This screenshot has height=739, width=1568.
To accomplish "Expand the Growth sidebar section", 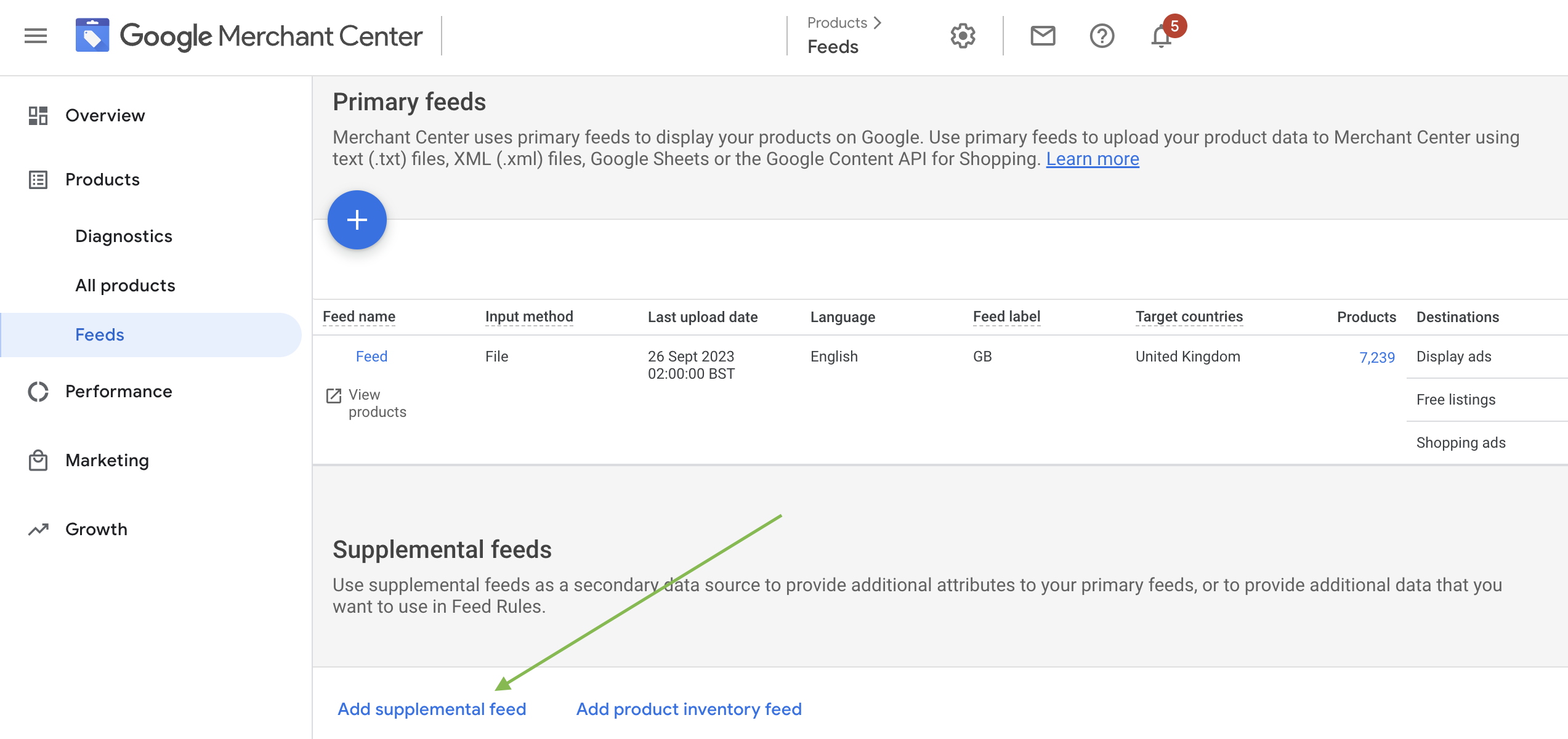I will 96,528.
